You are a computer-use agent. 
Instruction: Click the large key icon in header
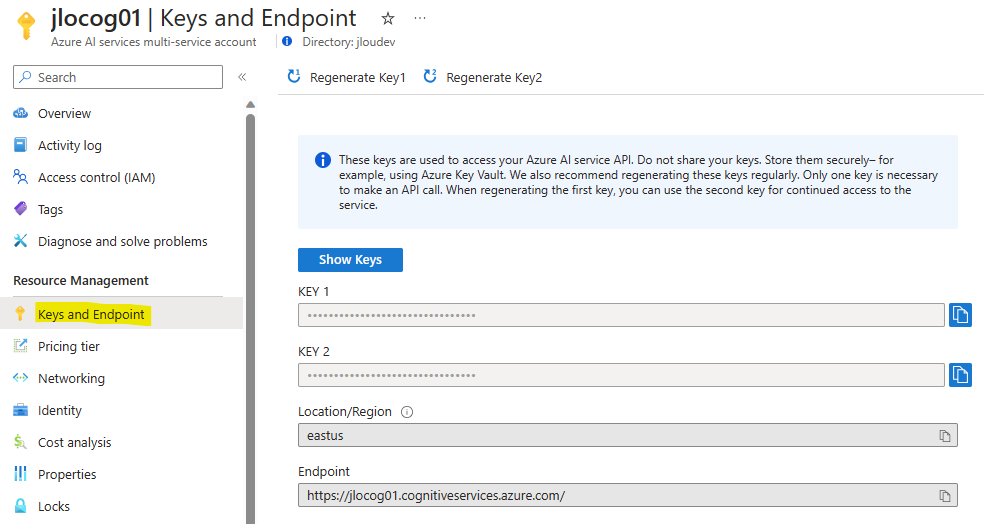pos(26,25)
